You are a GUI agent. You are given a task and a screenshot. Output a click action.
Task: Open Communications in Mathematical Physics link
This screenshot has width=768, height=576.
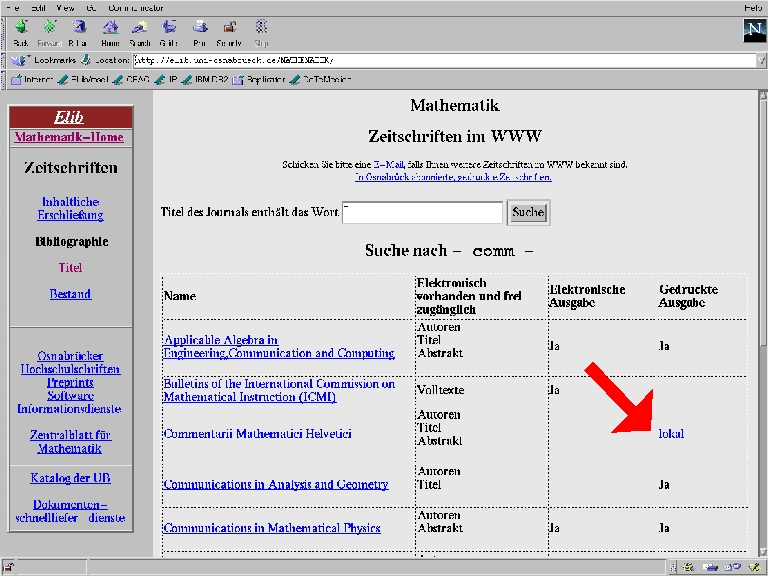click(271, 528)
